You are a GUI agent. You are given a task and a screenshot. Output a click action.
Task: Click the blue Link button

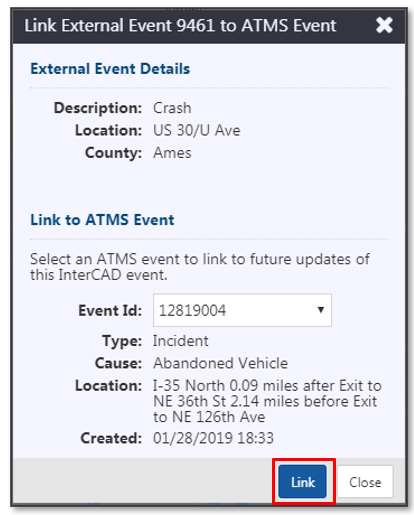tap(303, 482)
